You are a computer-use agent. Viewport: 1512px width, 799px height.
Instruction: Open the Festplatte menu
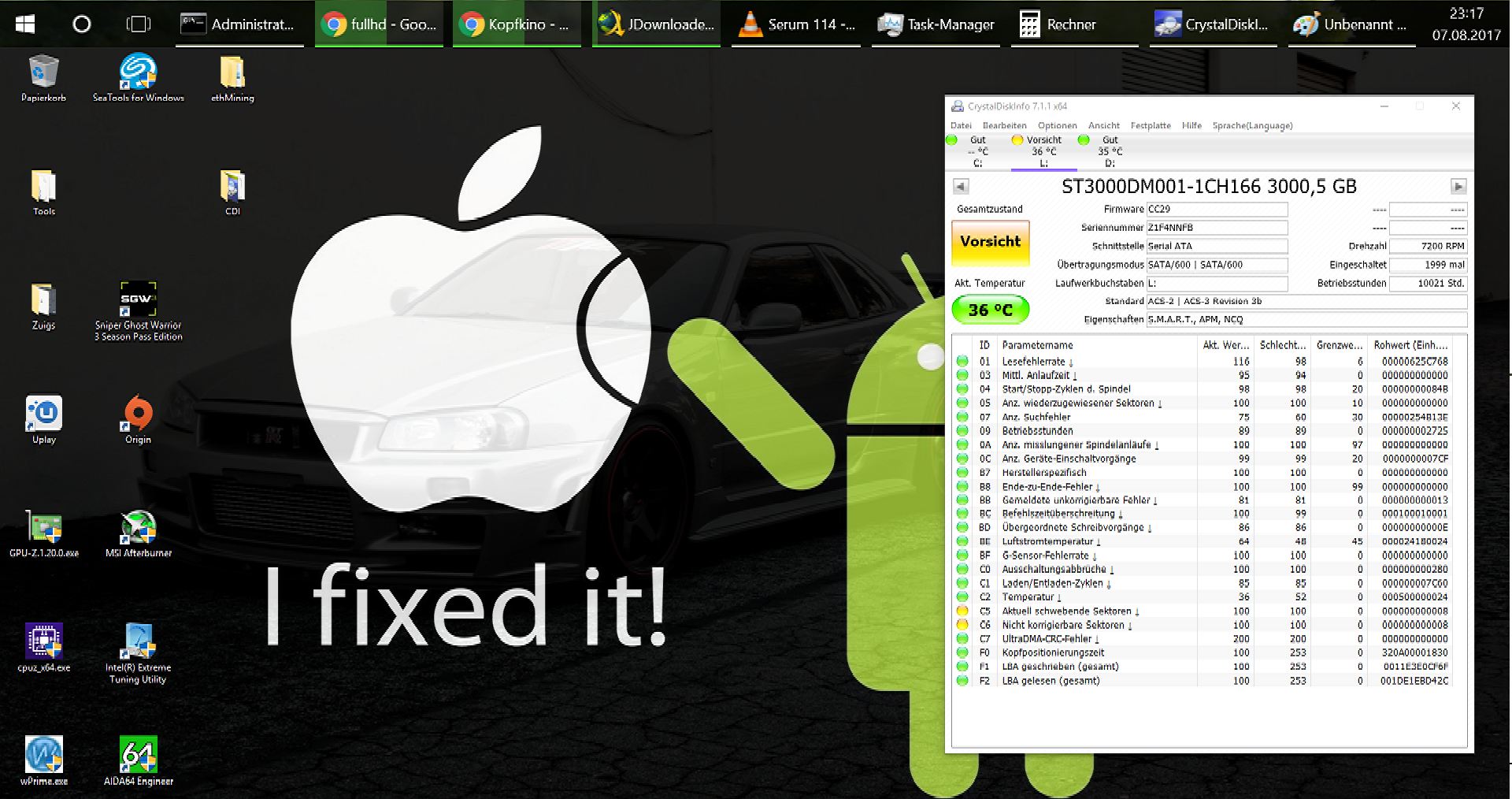tap(1151, 125)
